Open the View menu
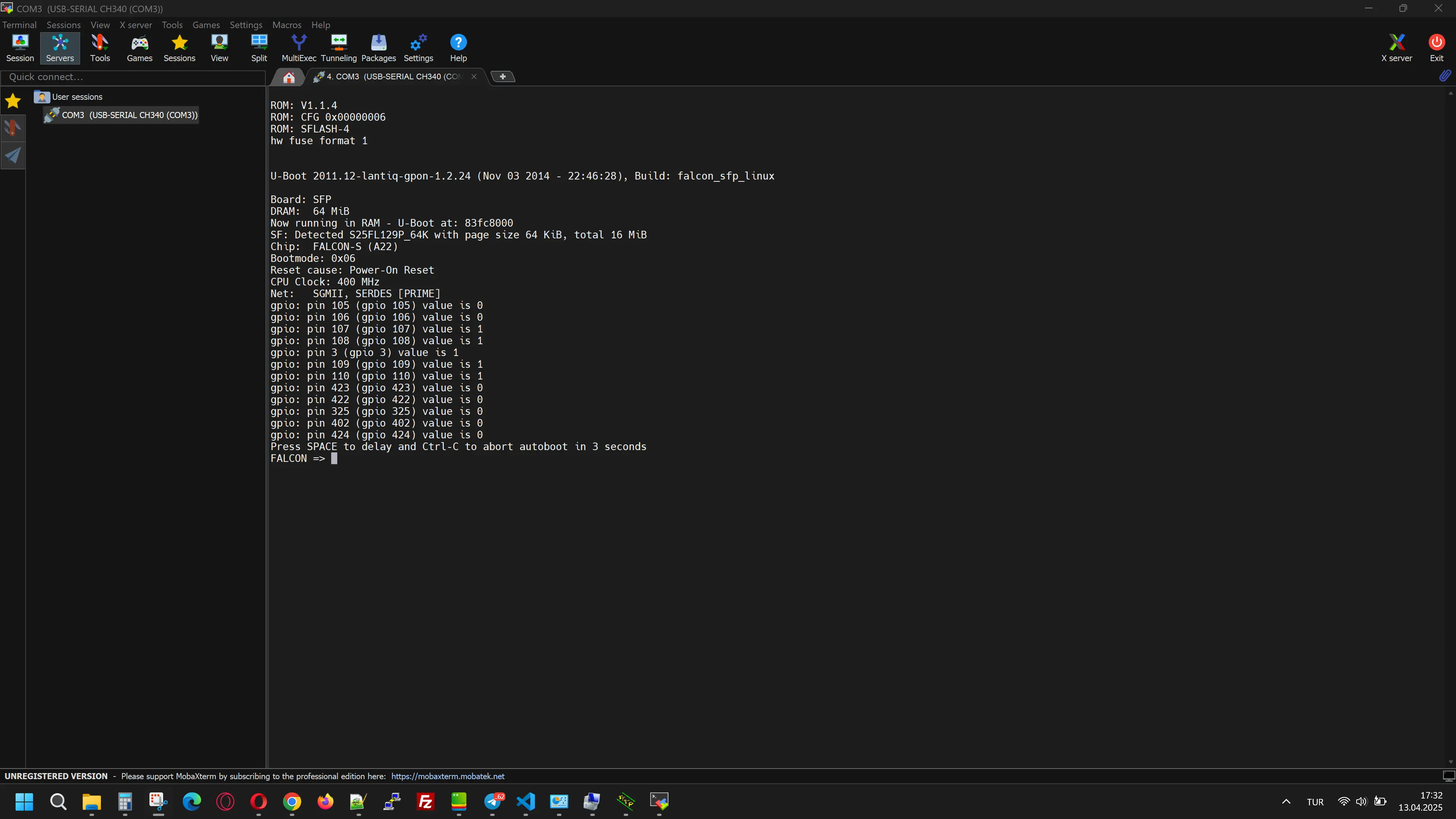Image resolution: width=1456 pixels, height=819 pixels. [x=100, y=25]
